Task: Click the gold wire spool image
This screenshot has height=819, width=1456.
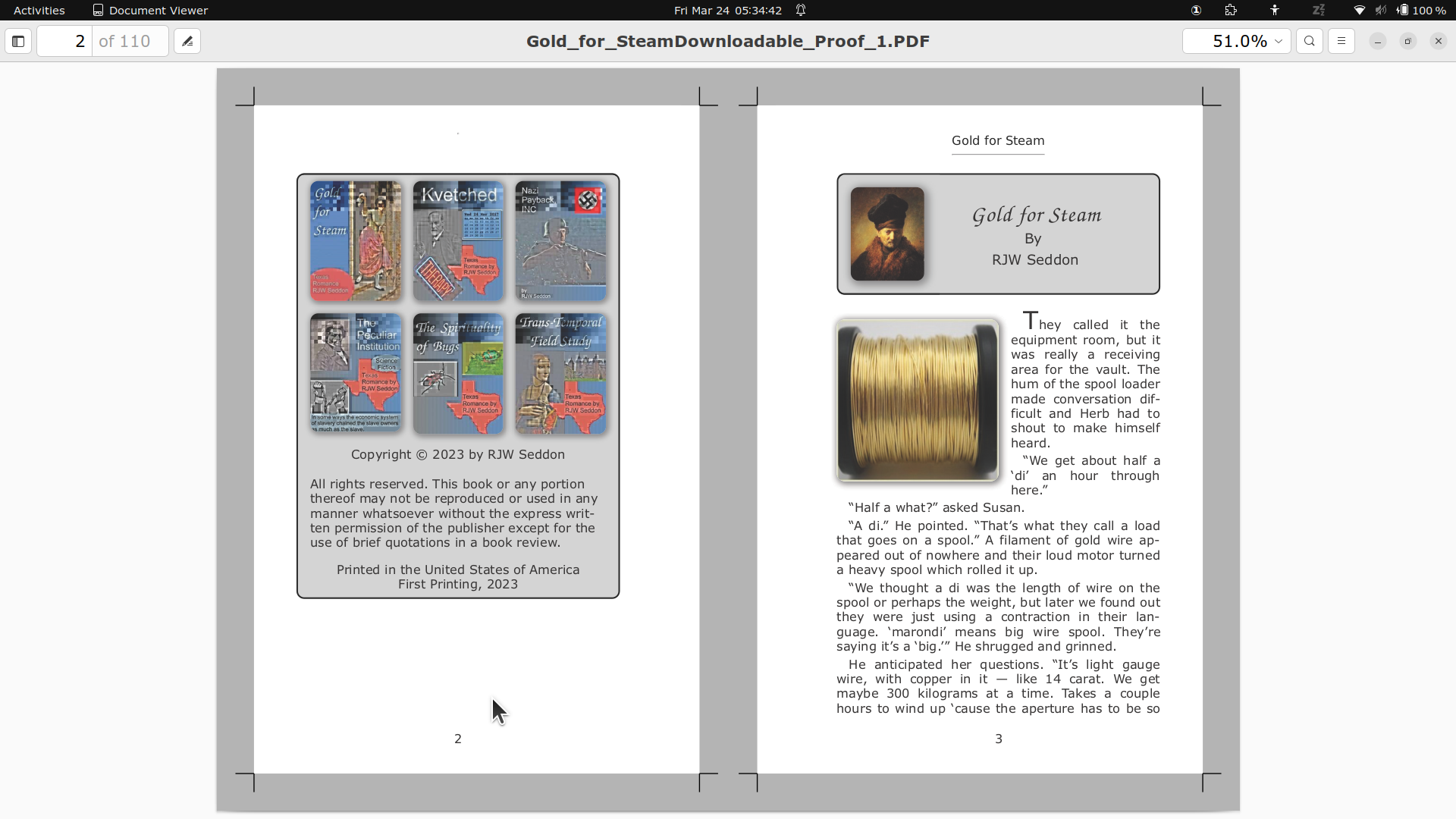Action: (x=918, y=400)
